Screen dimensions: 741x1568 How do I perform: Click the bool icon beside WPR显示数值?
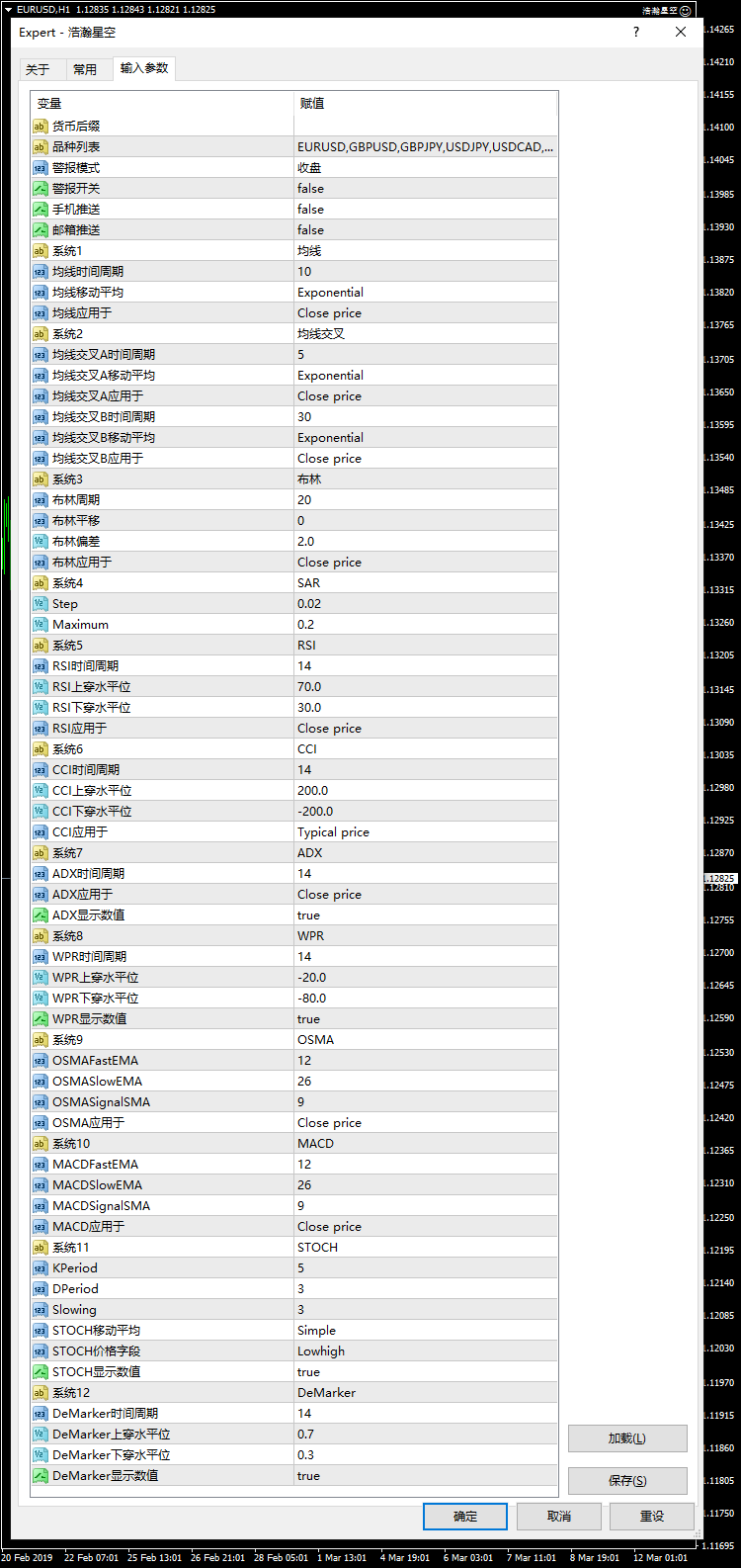[41, 1019]
